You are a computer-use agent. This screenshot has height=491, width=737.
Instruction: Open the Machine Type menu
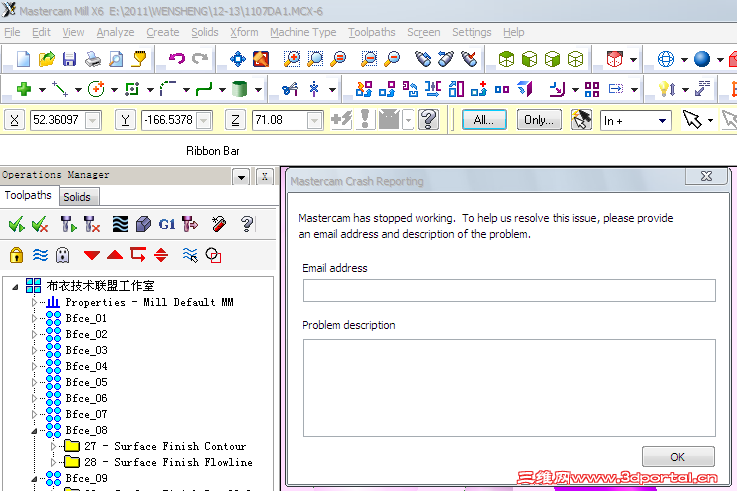[x=303, y=32]
